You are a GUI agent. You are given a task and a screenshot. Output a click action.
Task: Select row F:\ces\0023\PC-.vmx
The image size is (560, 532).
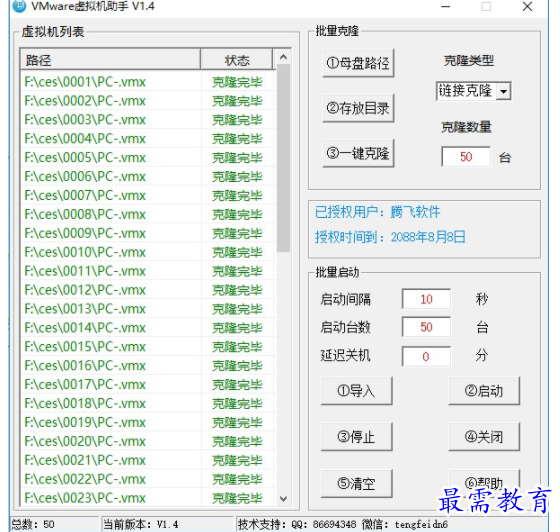148,498
